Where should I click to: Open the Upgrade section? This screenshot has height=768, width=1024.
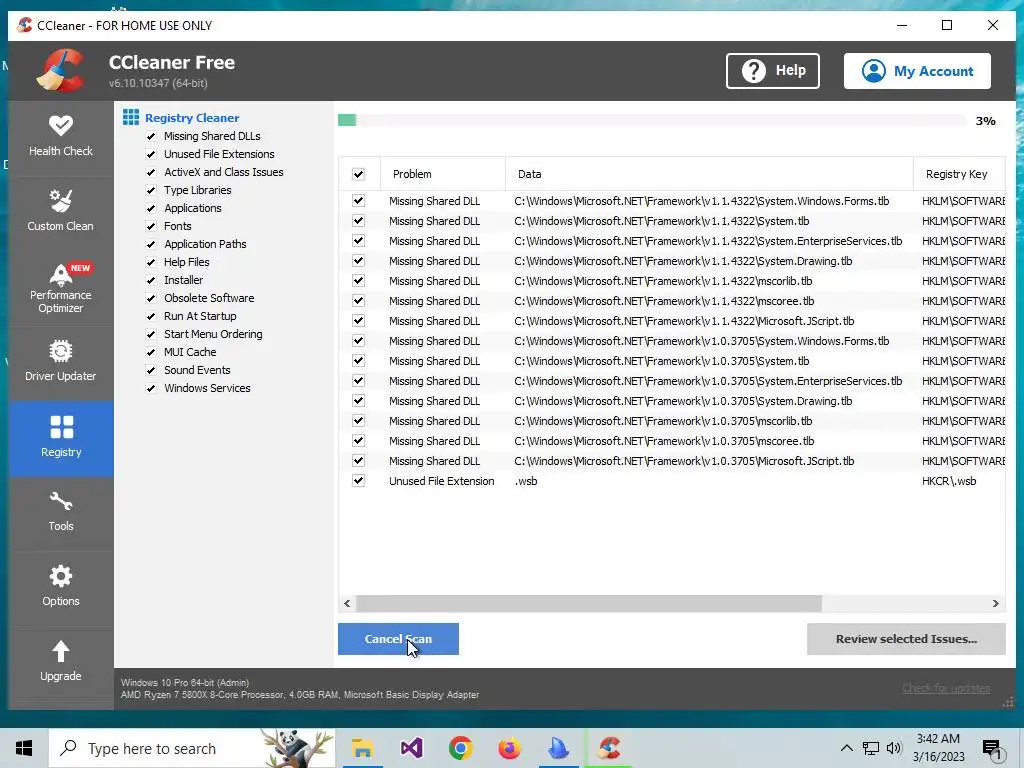pos(61,662)
